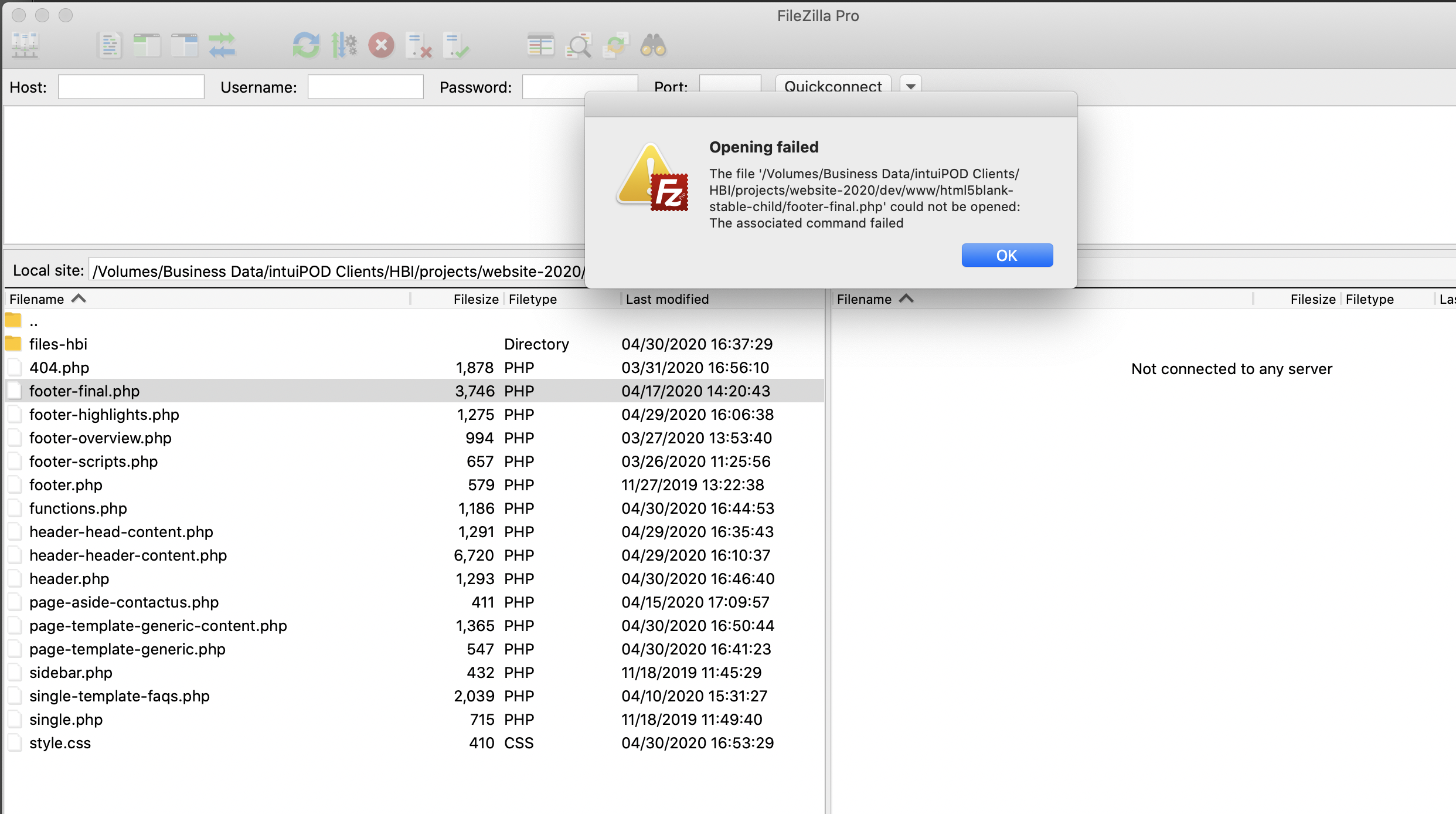Sort local list by Filename column

(x=207, y=299)
